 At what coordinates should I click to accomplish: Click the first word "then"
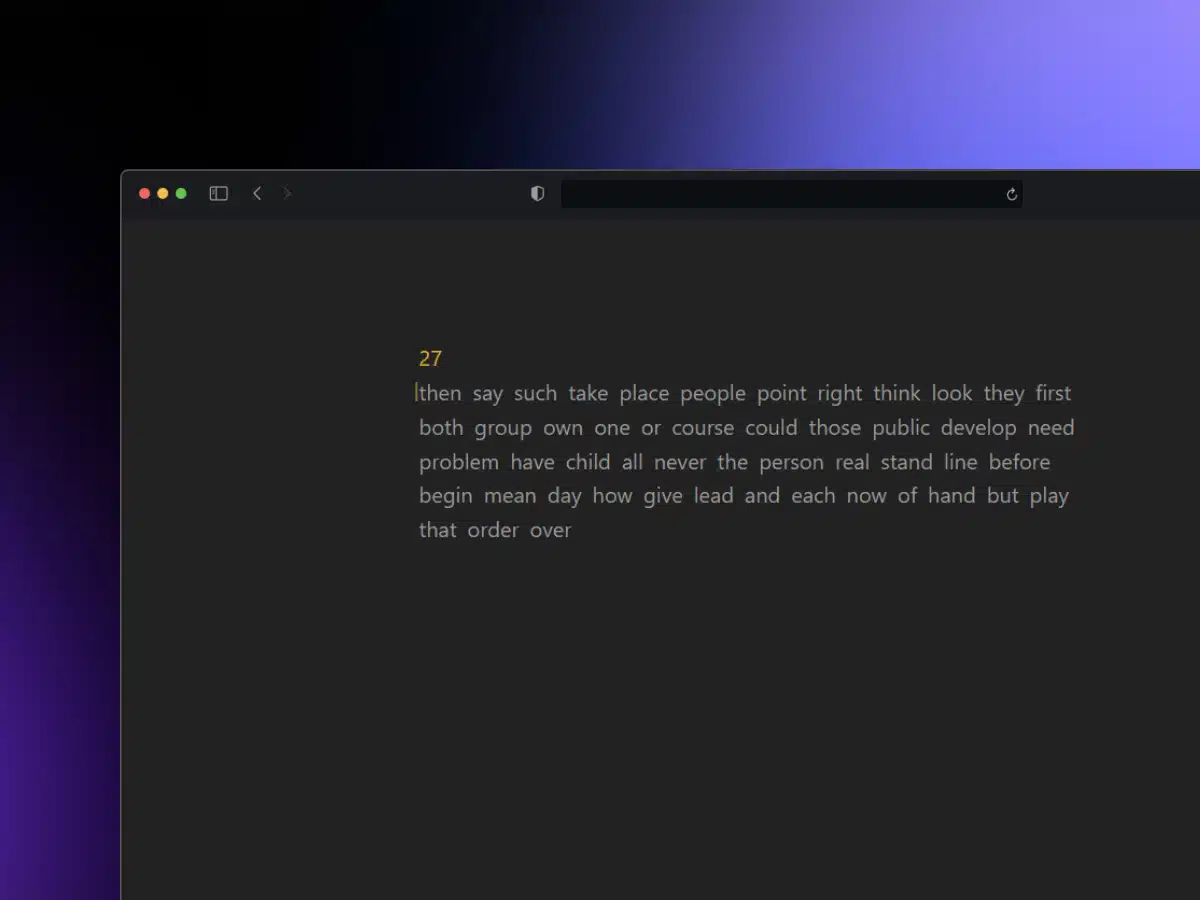[440, 394]
